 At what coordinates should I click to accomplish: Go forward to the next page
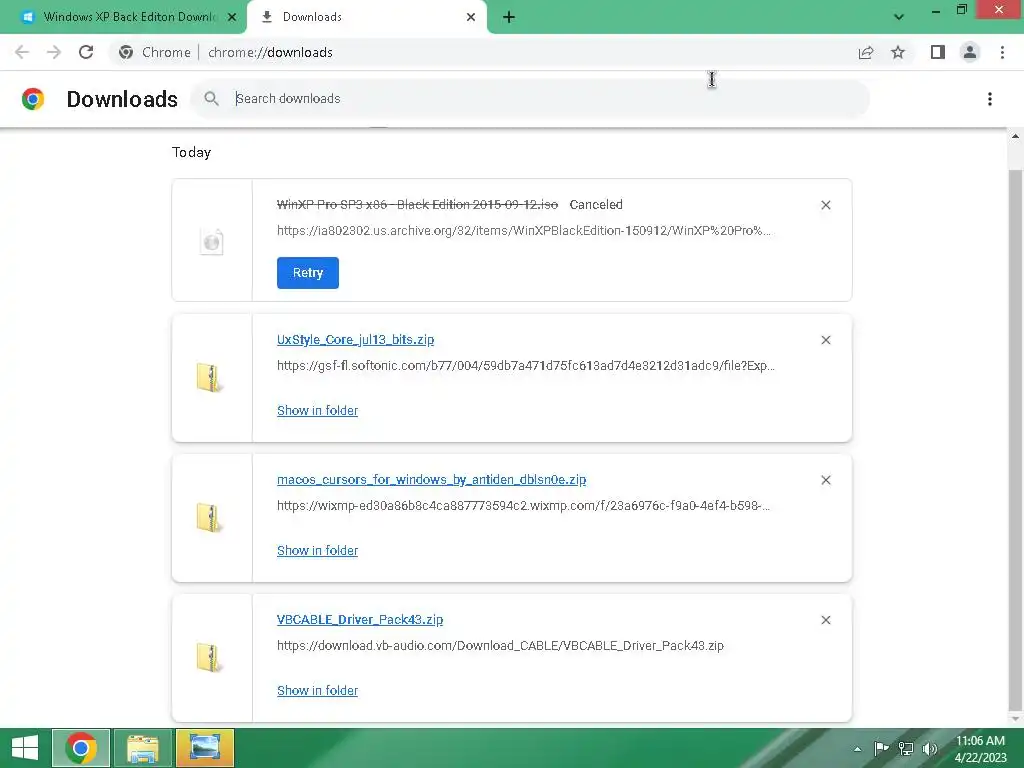pyautogui.click(x=54, y=52)
